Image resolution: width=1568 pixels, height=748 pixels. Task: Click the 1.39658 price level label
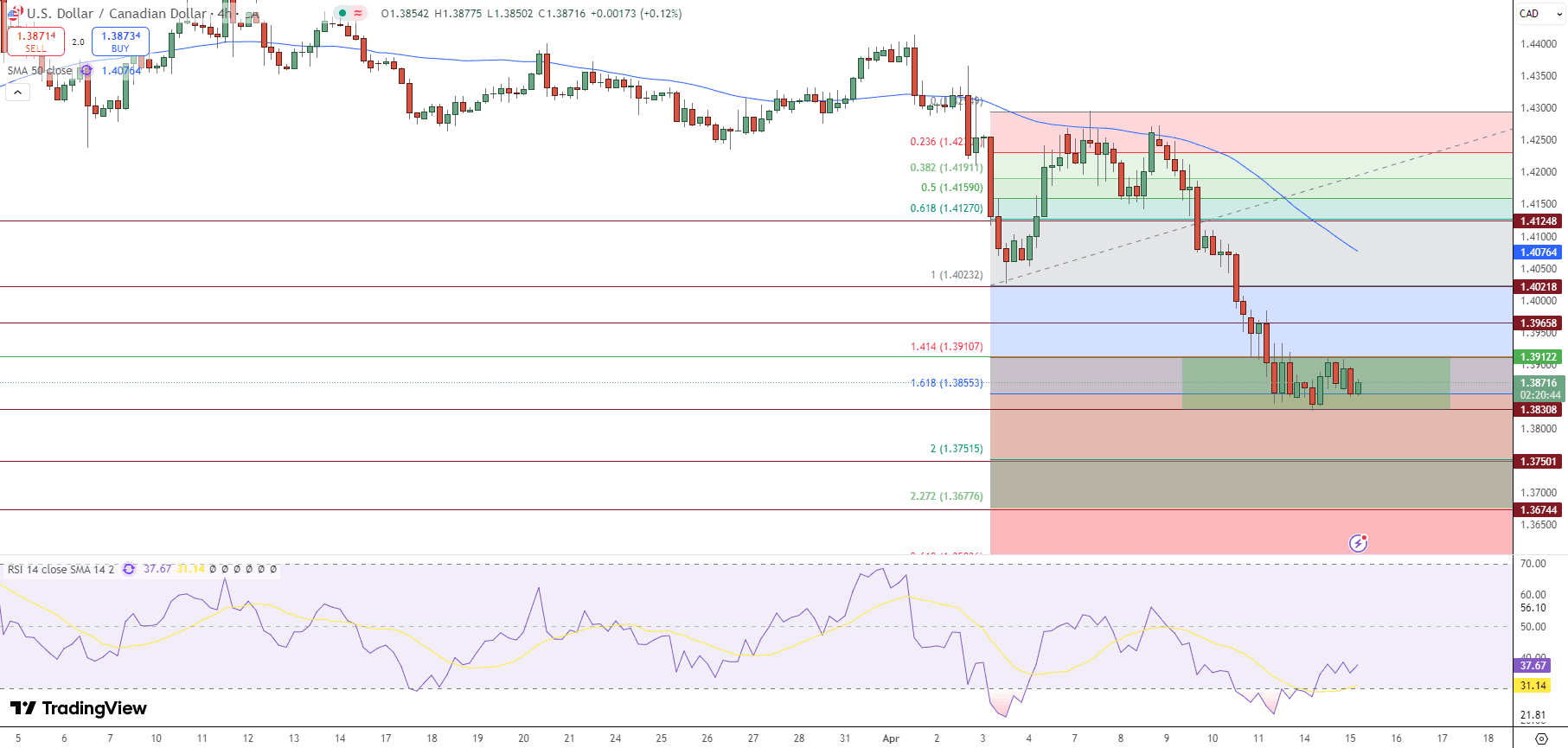coord(1539,323)
